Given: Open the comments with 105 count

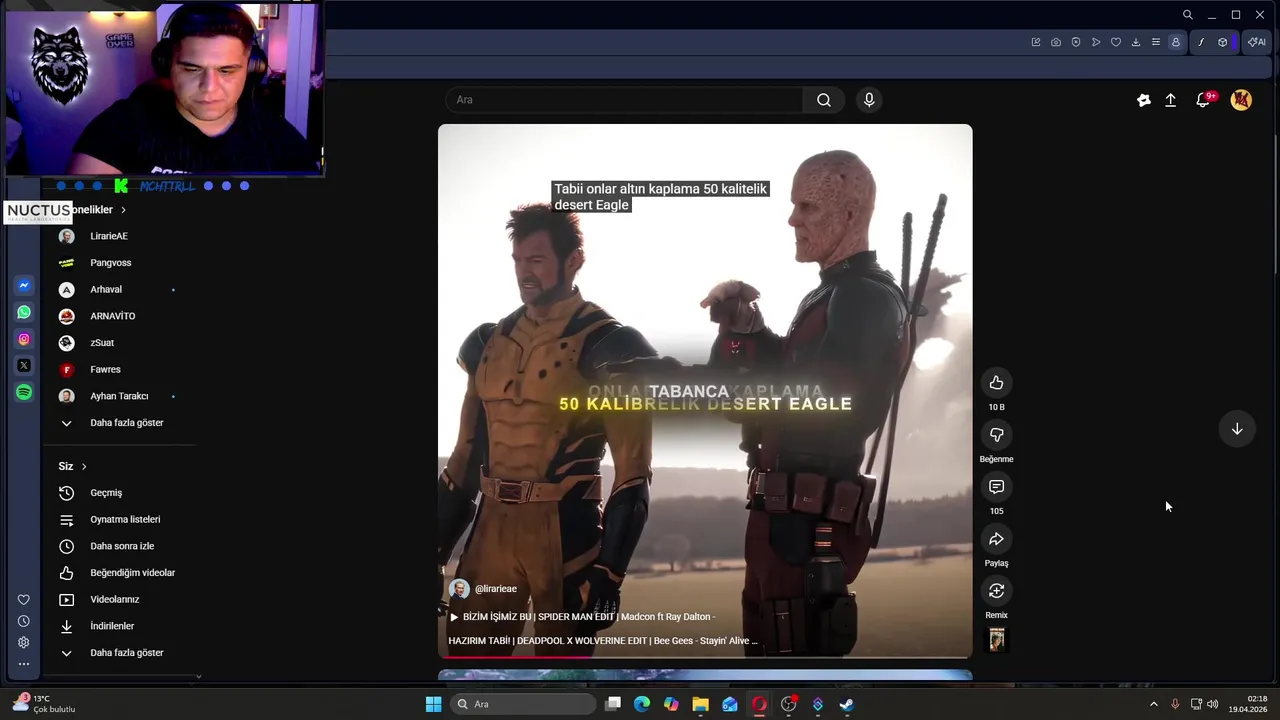Looking at the screenshot, I should (996, 487).
